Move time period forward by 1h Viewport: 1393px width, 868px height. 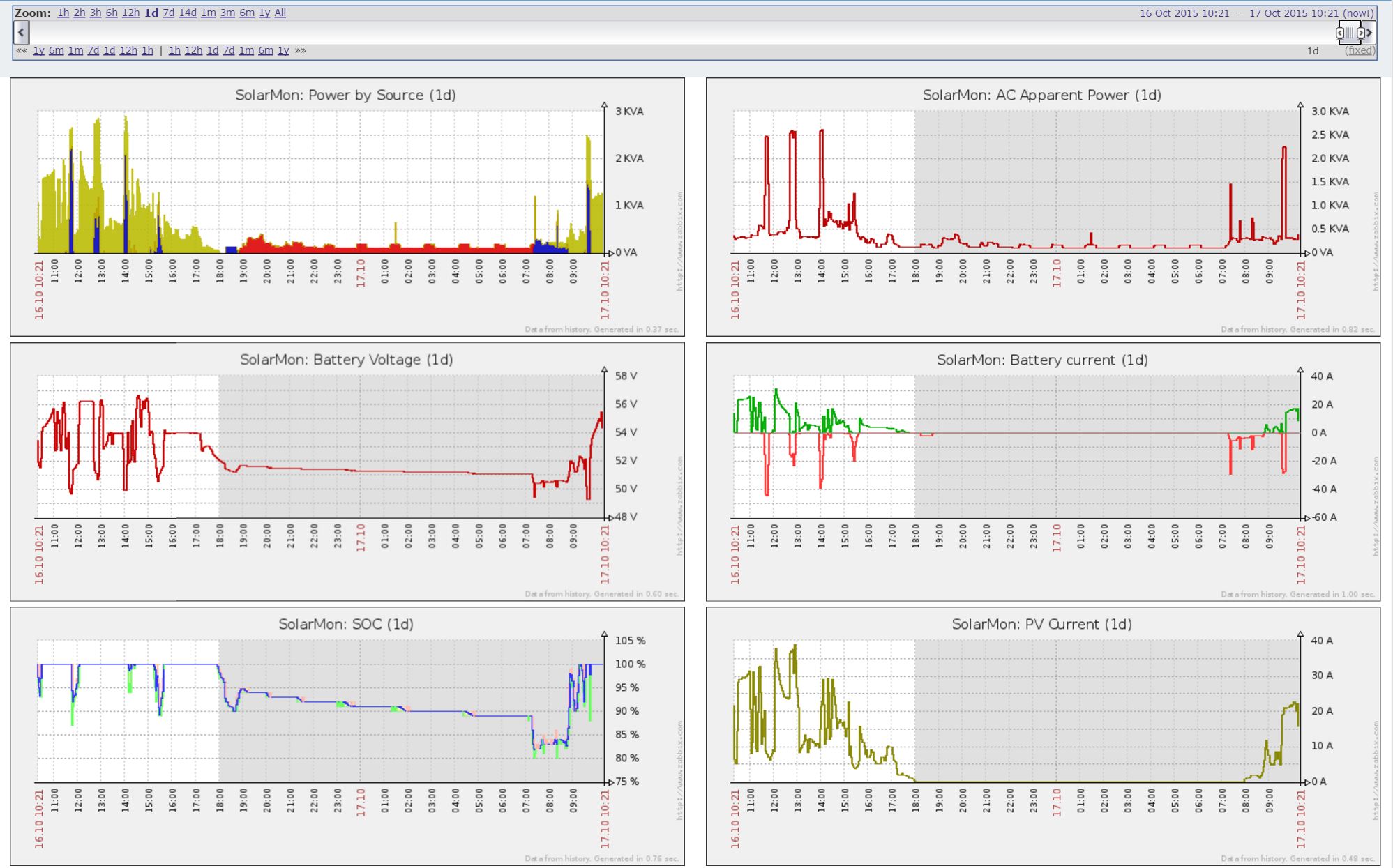tap(174, 50)
